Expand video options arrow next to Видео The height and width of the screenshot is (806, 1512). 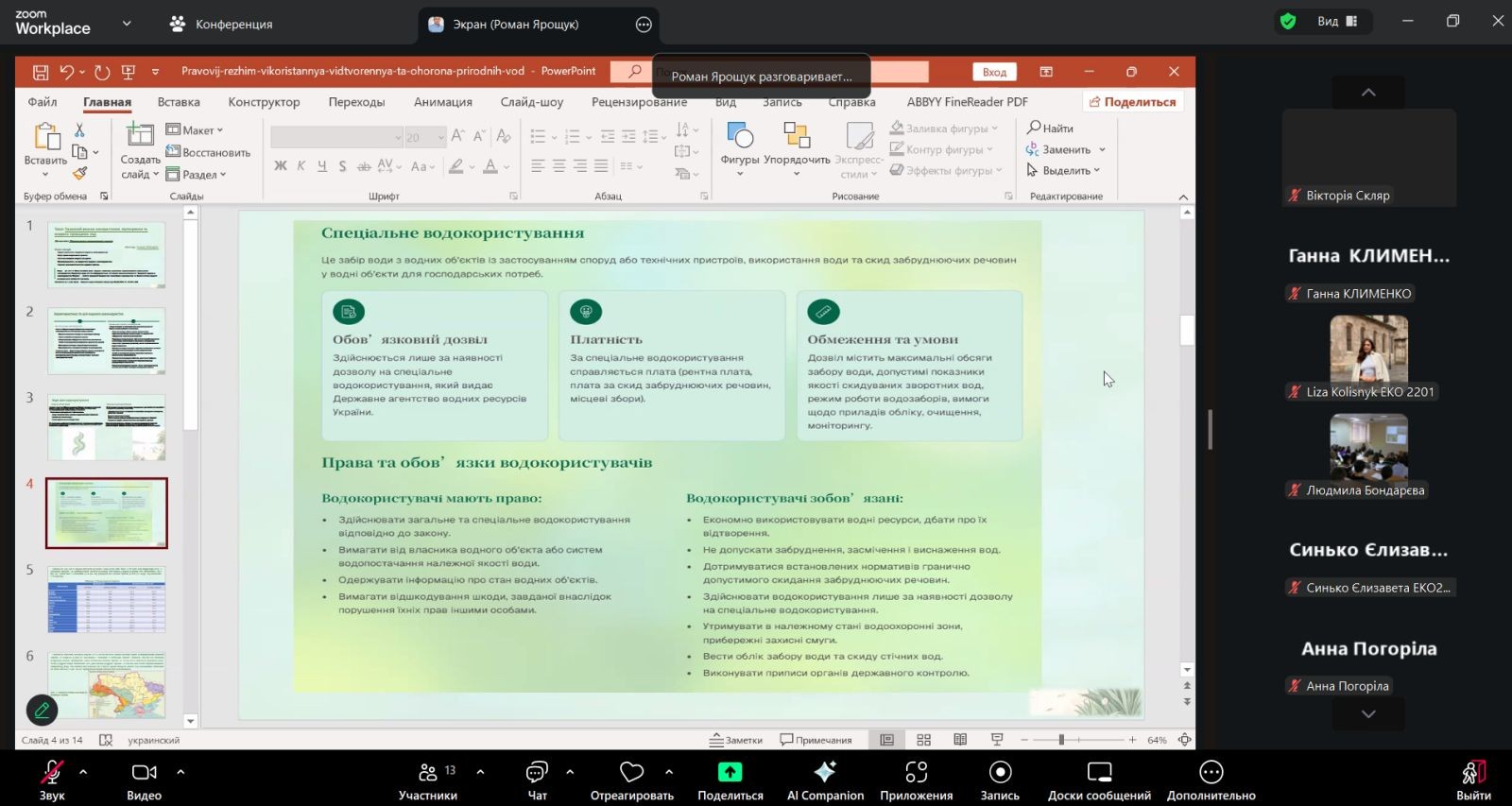(180, 772)
